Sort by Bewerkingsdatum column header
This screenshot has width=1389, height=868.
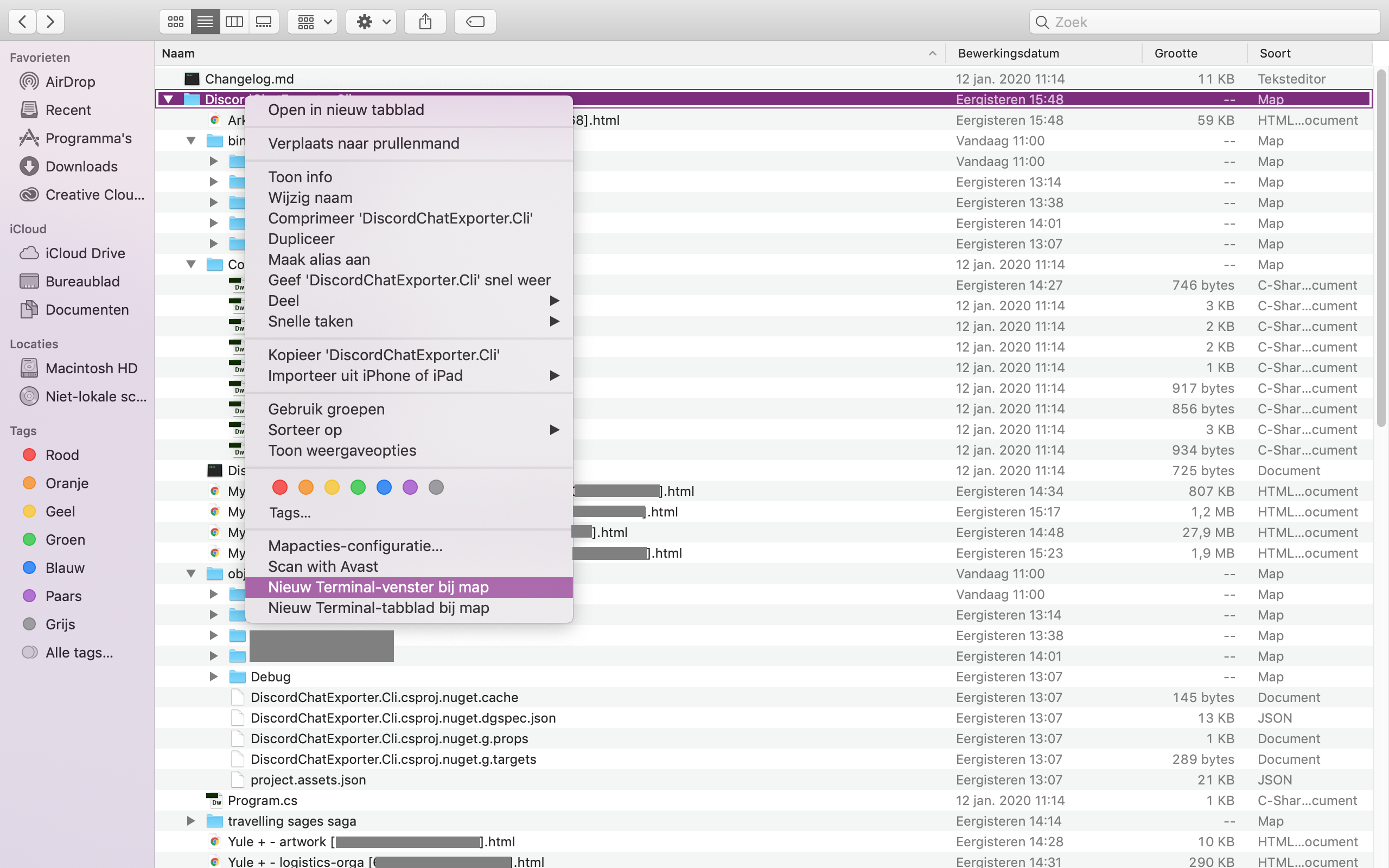1043,53
